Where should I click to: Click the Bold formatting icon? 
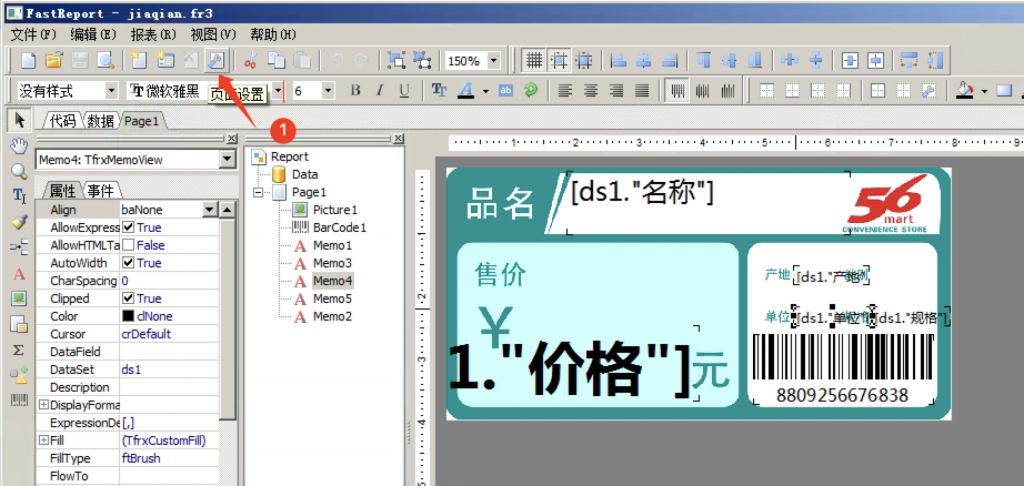[355, 91]
